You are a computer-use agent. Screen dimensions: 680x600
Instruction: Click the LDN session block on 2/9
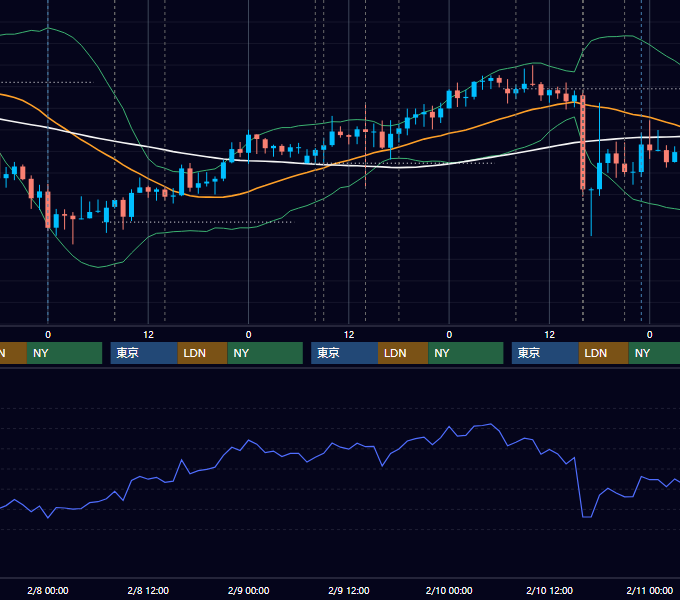[x=403, y=353]
